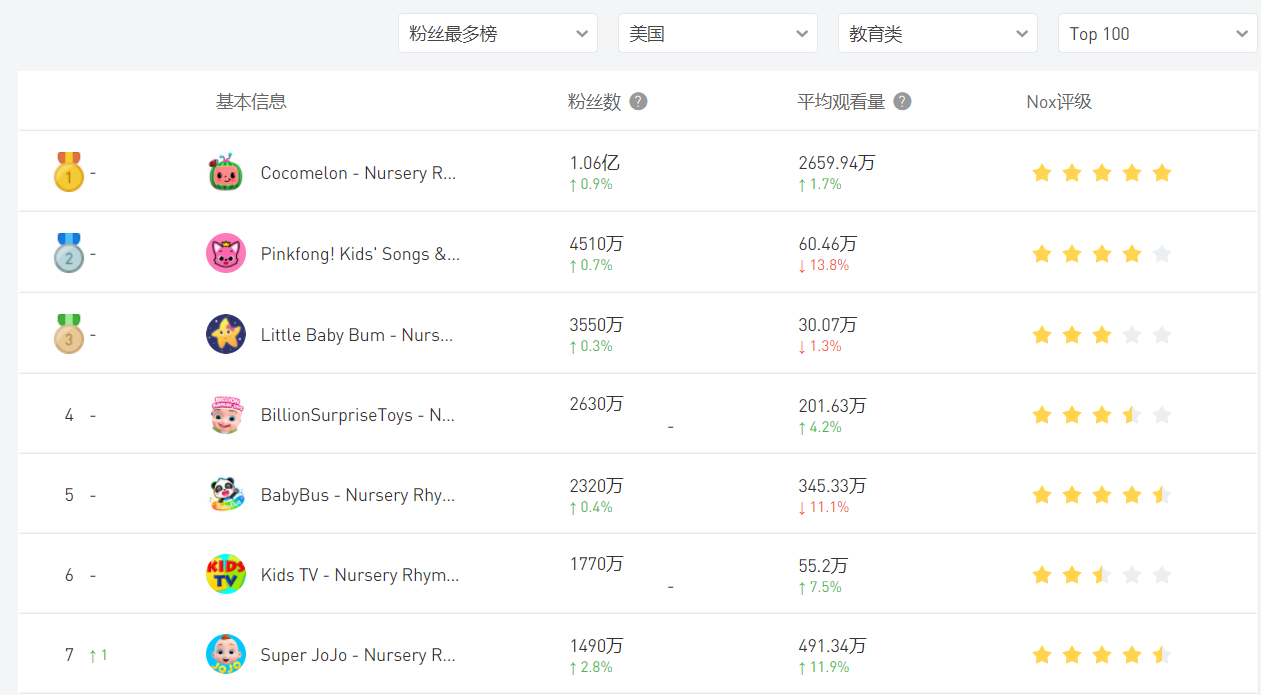
Task: Click the Little Baby Bum star avatar
Action: [226, 334]
